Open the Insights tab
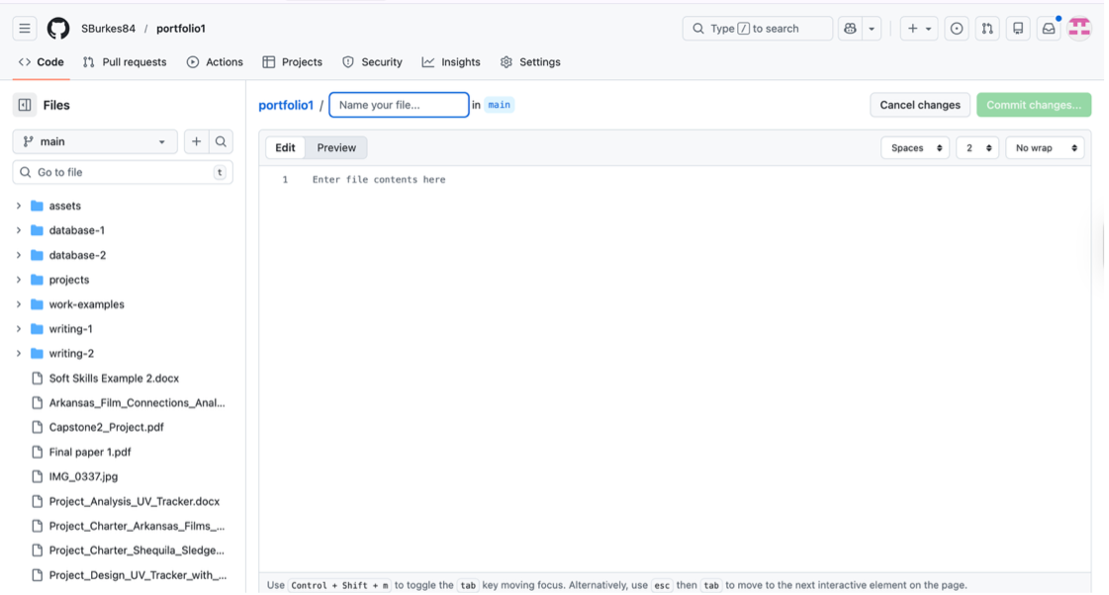Screen dimensions: 1109x595 point(451,62)
